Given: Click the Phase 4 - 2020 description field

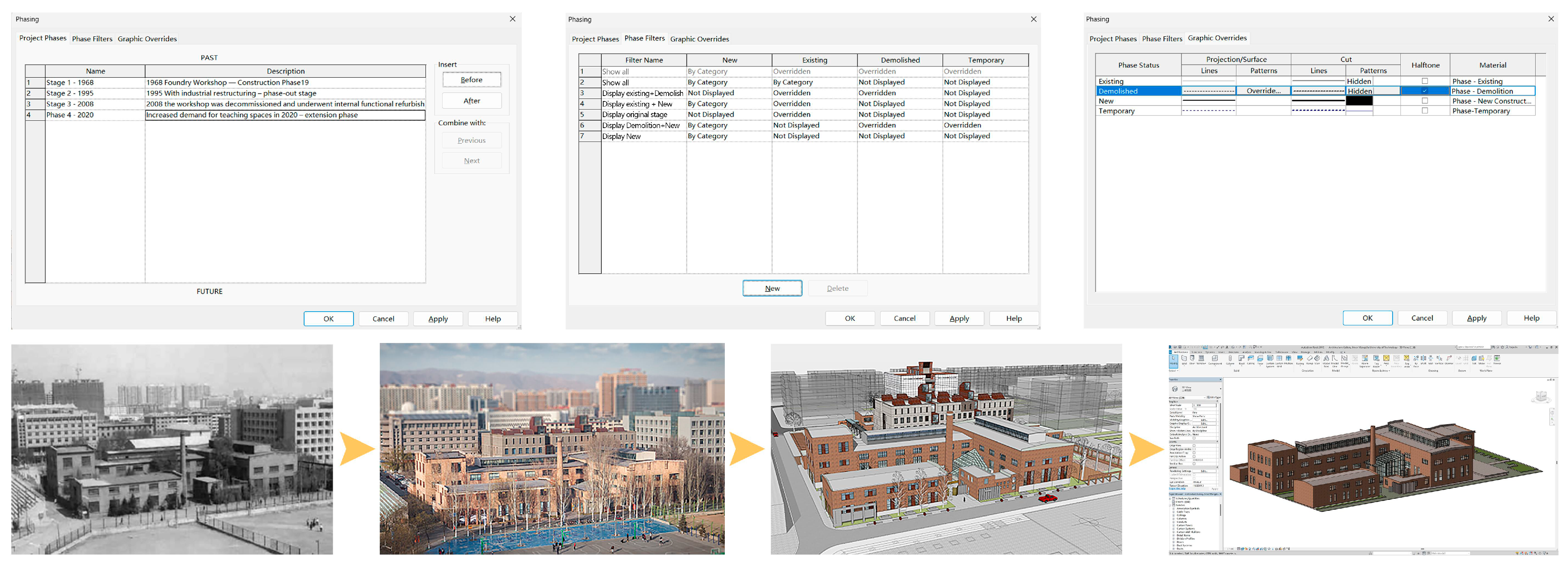Looking at the screenshot, I should point(285,115).
